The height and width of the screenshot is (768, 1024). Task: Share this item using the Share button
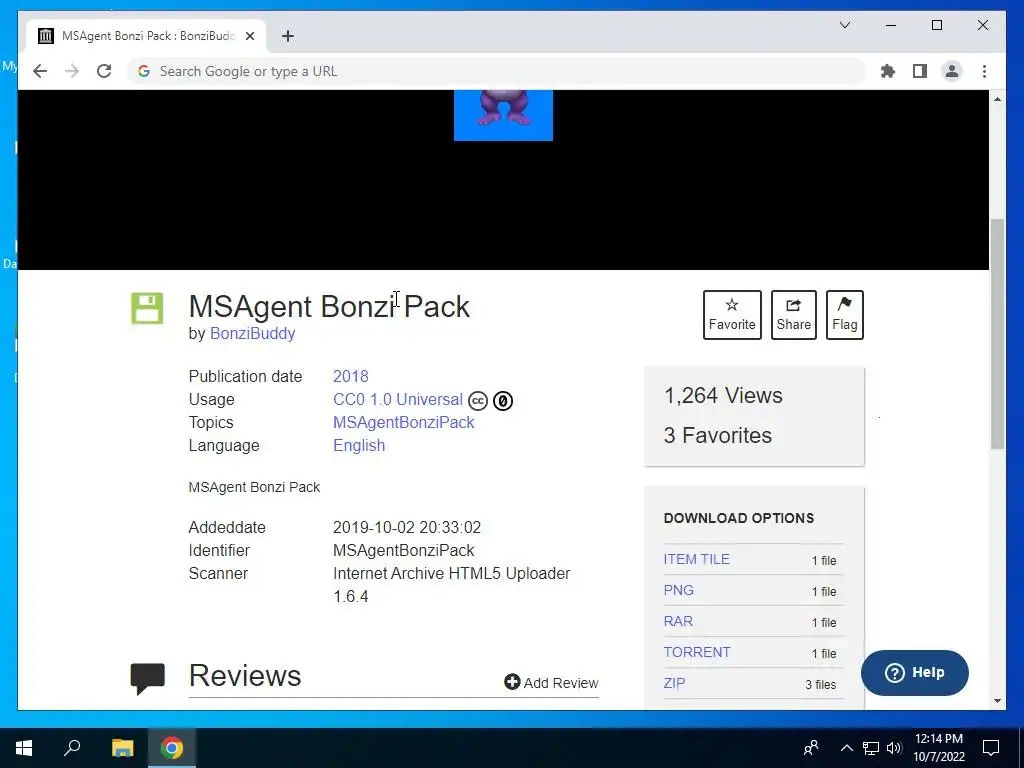pos(793,315)
